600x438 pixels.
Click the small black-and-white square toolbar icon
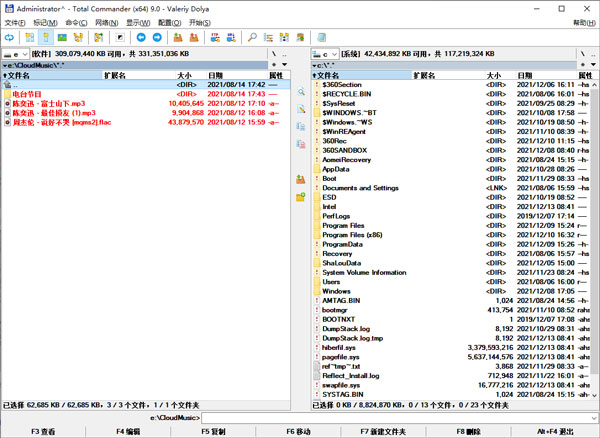tap(120, 37)
